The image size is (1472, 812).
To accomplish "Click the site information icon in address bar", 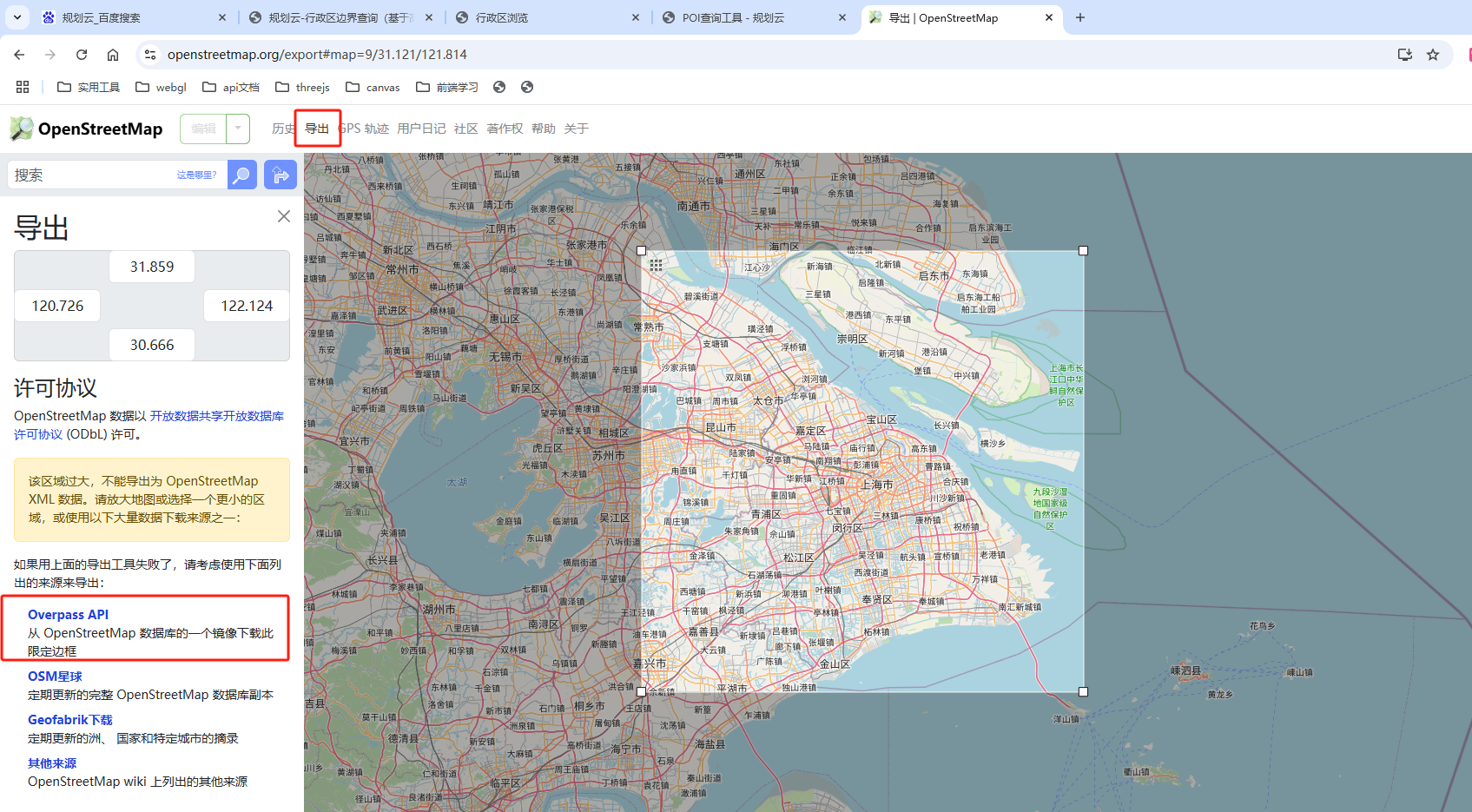I will tap(150, 55).
